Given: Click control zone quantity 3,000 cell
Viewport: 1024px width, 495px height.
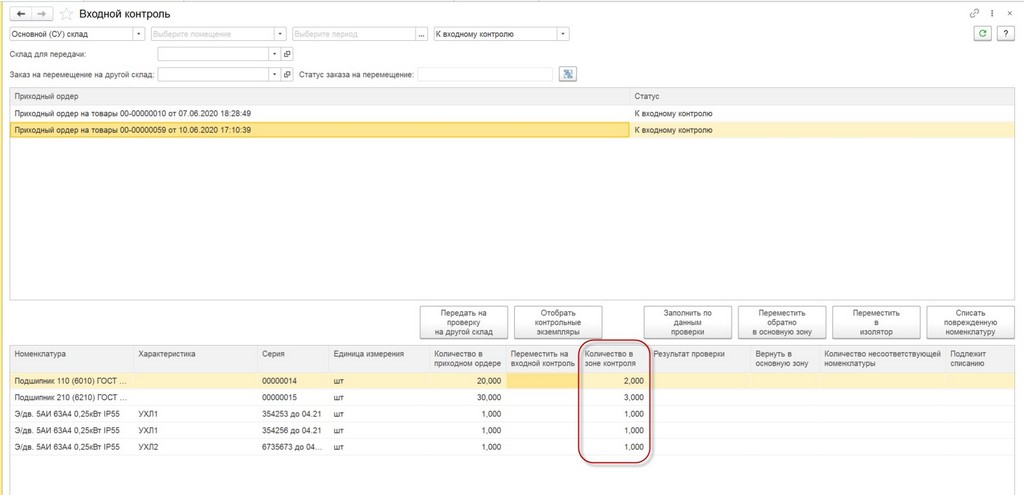Looking at the screenshot, I should coord(615,398).
